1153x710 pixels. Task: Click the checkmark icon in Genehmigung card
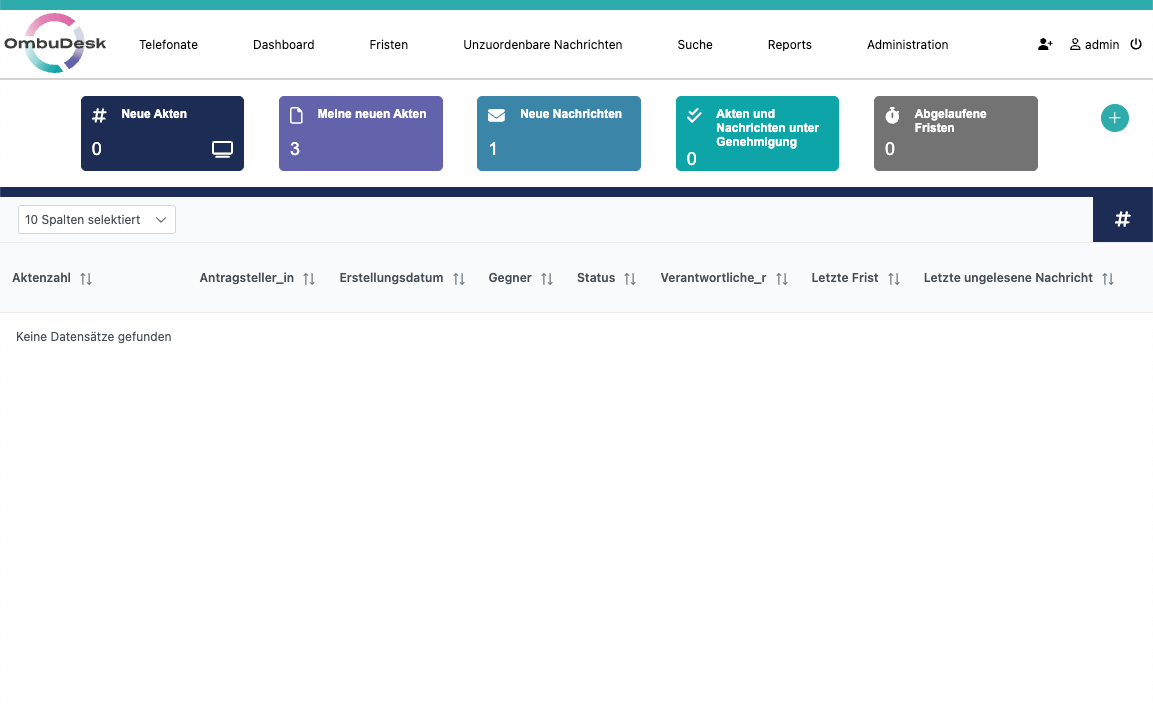(694, 115)
